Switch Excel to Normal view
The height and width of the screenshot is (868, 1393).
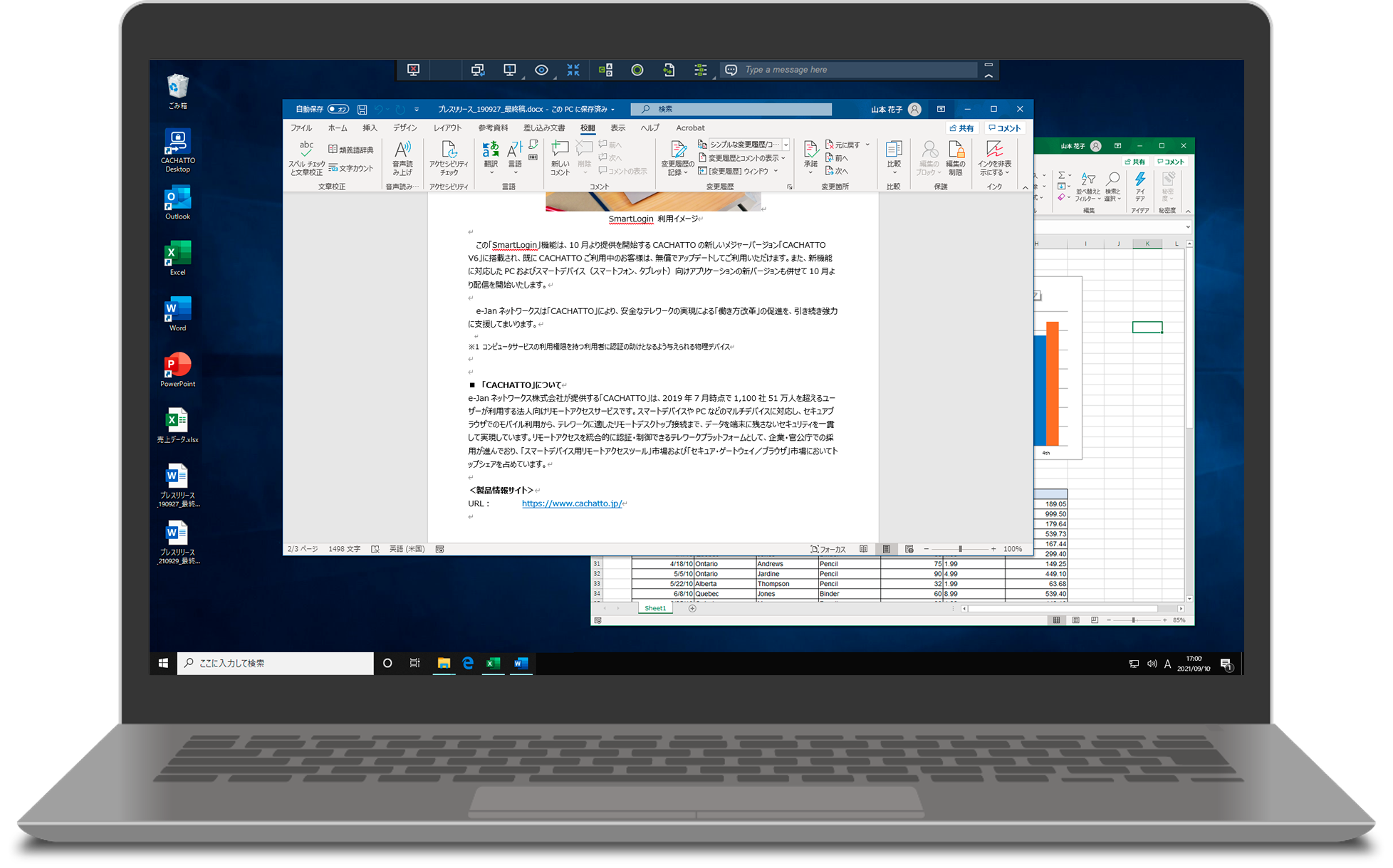(x=1056, y=620)
